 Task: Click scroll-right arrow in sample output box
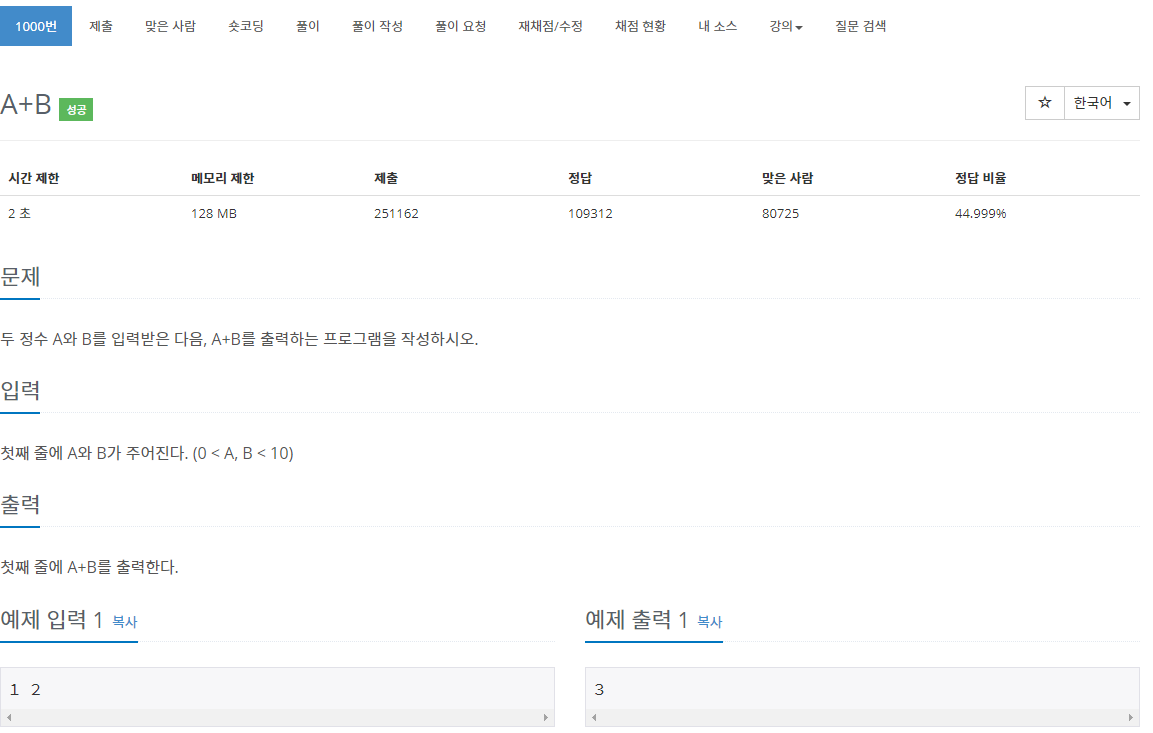pyautogui.click(x=1131, y=718)
